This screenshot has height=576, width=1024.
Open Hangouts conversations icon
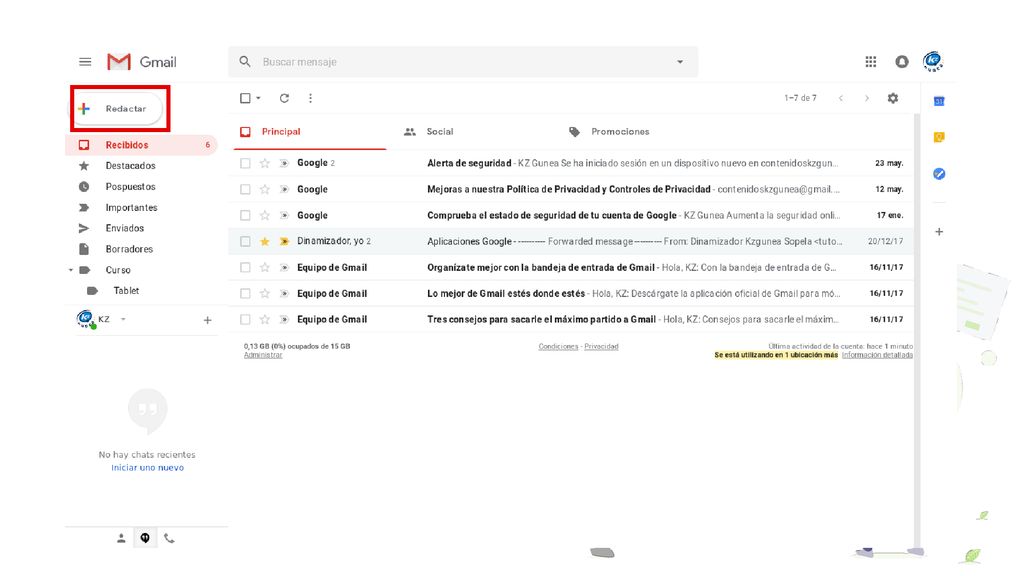tap(145, 538)
